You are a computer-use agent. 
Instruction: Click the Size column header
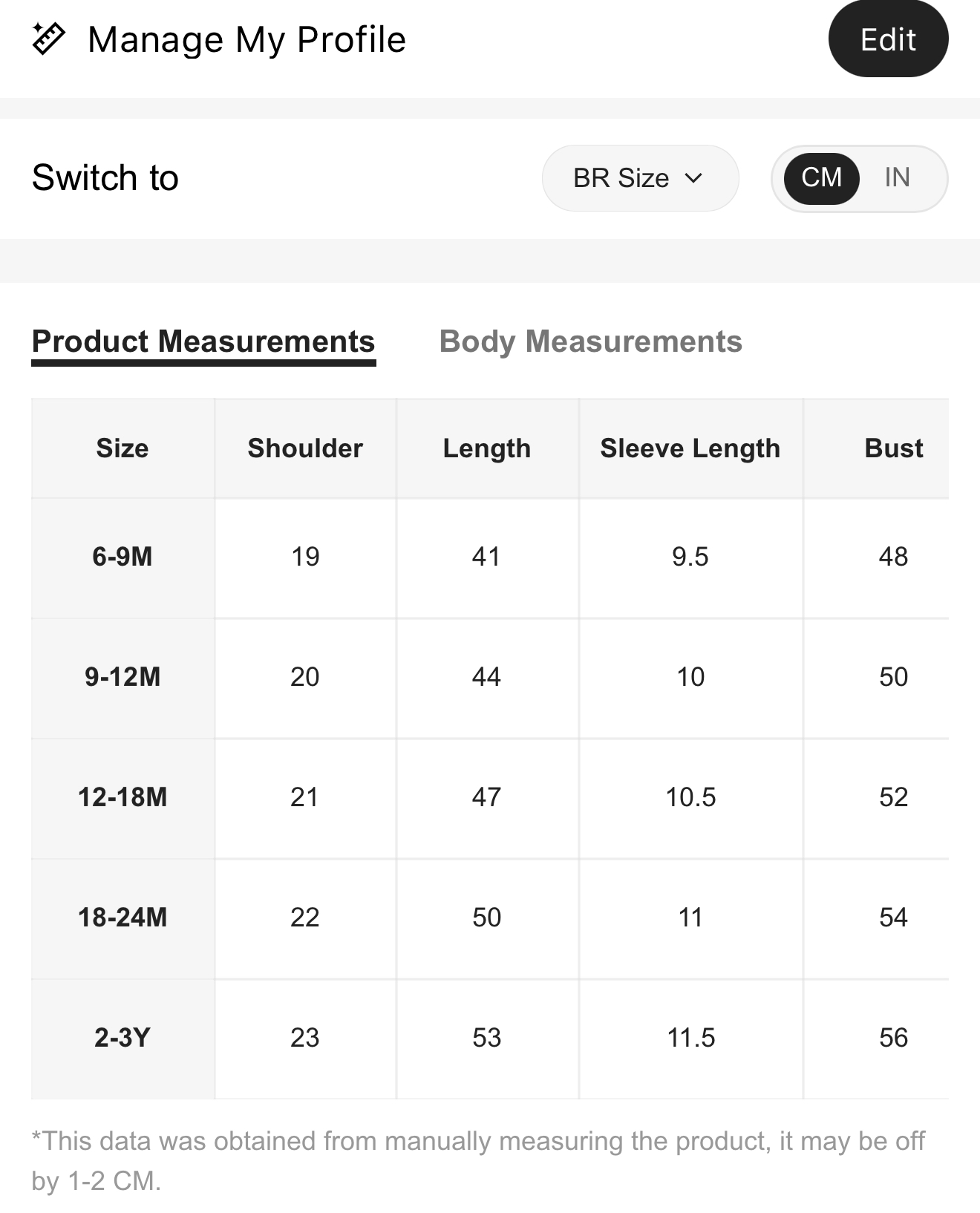click(x=122, y=448)
